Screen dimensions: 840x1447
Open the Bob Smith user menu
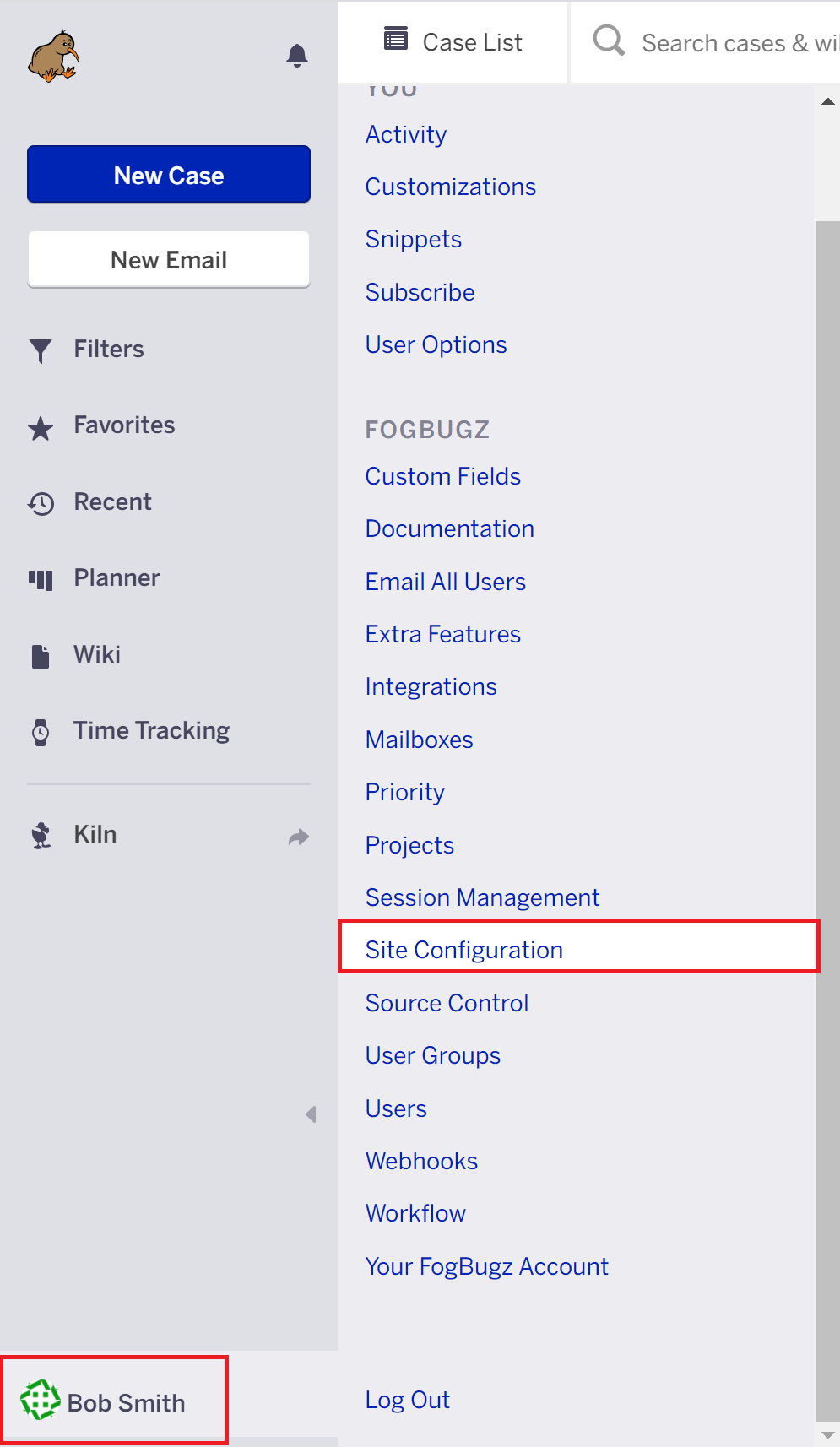pos(114,1401)
